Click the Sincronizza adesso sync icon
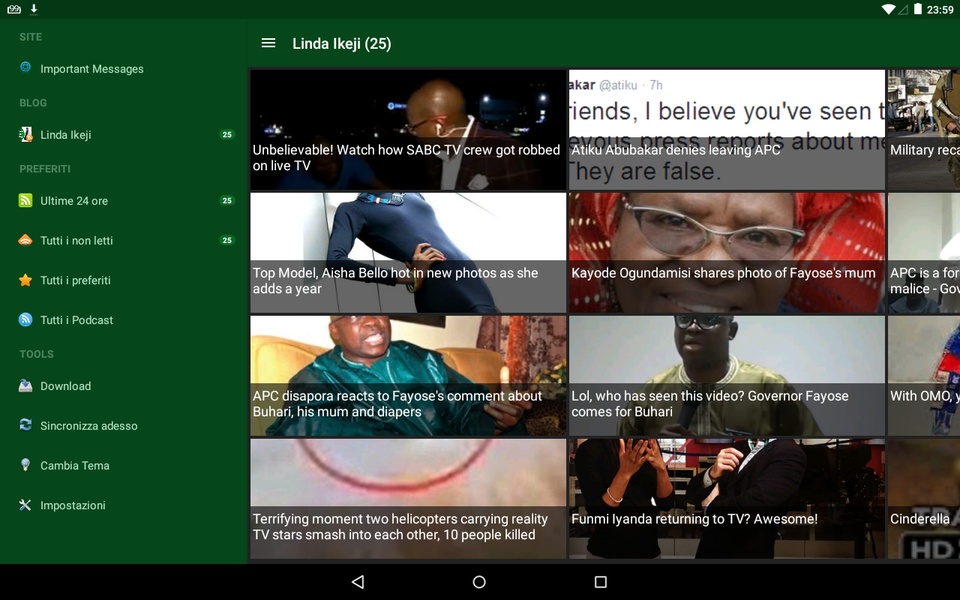Image resolution: width=960 pixels, height=600 pixels. pos(25,425)
